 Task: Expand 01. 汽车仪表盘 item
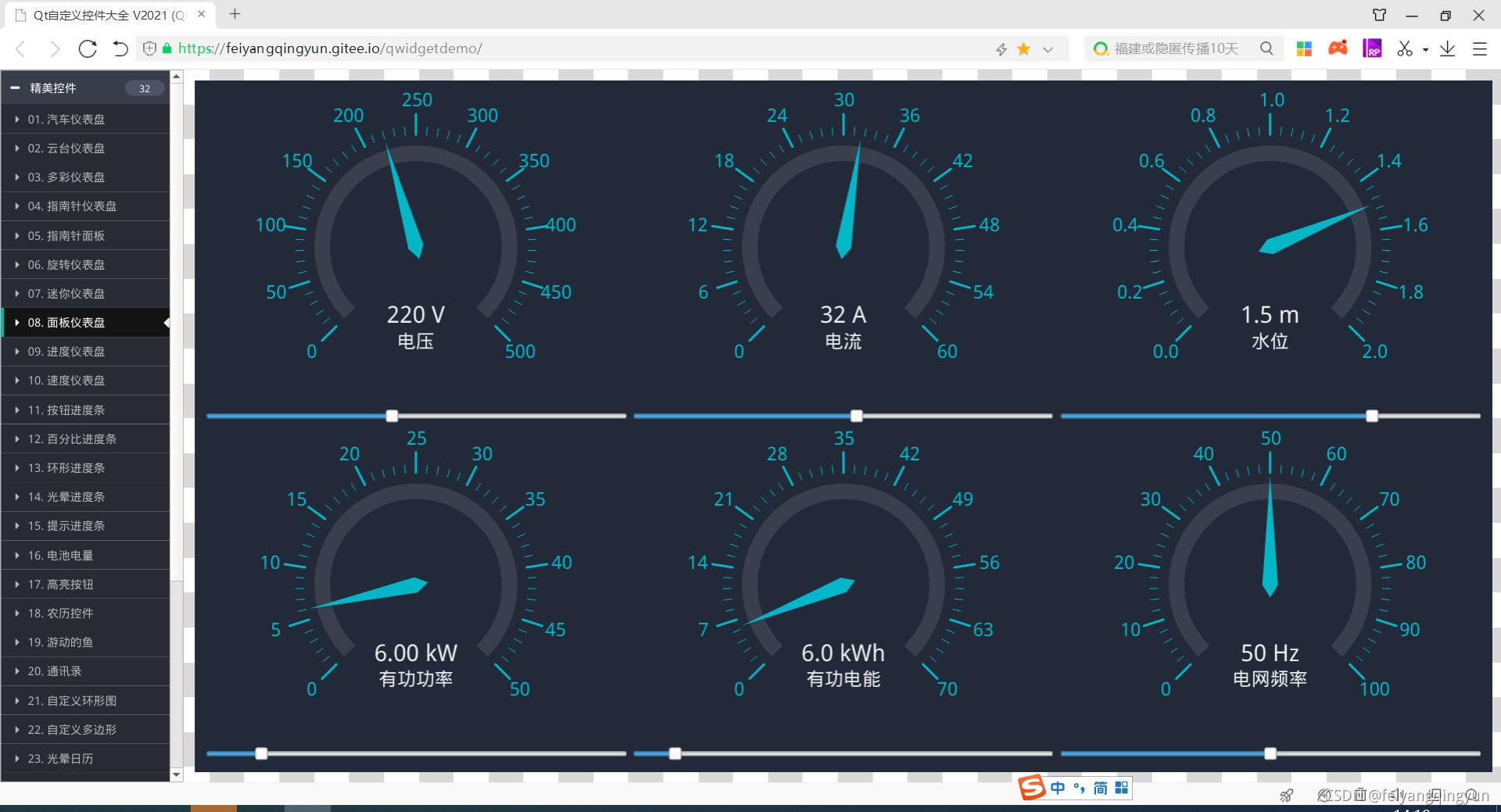coord(84,119)
